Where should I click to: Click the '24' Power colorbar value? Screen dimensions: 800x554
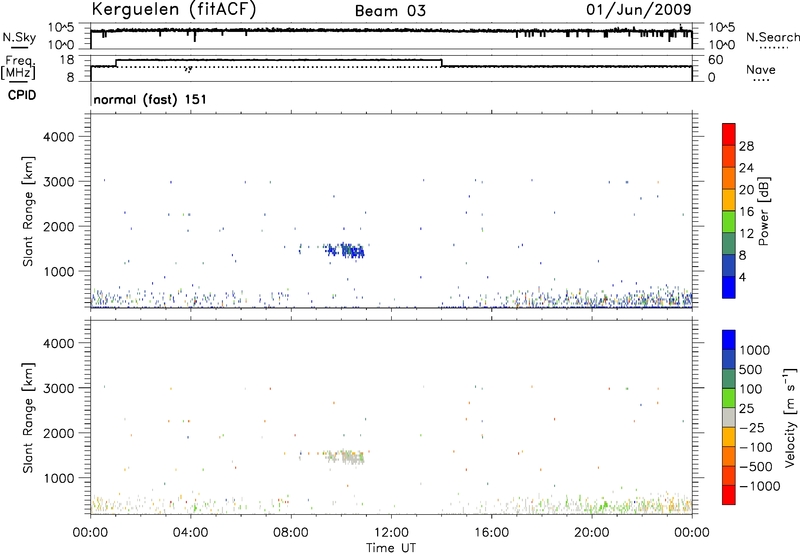coord(746,168)
